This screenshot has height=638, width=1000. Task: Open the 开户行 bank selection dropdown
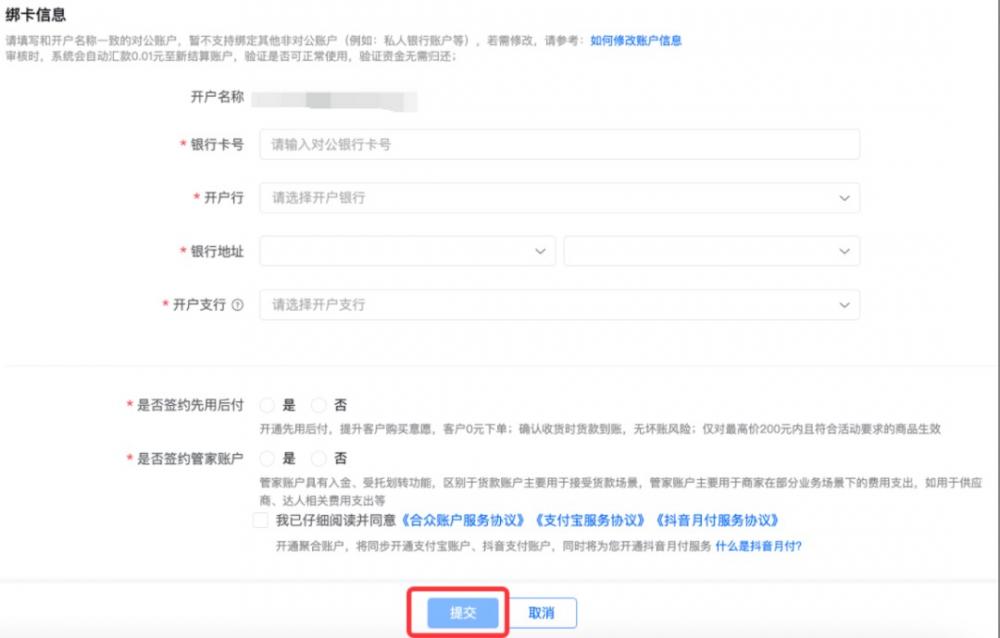tap(559, 198)
